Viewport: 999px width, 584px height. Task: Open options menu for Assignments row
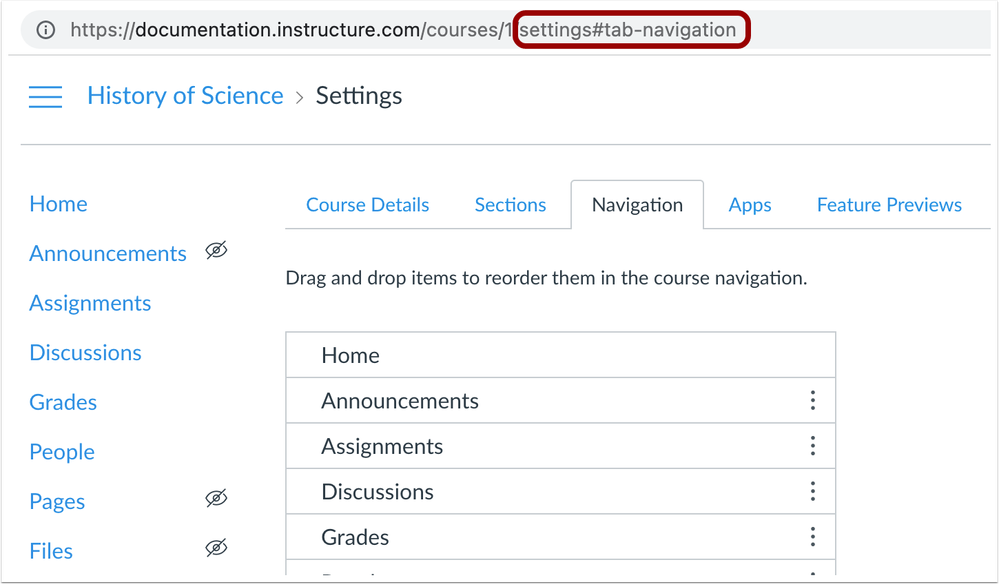[812, 446]
